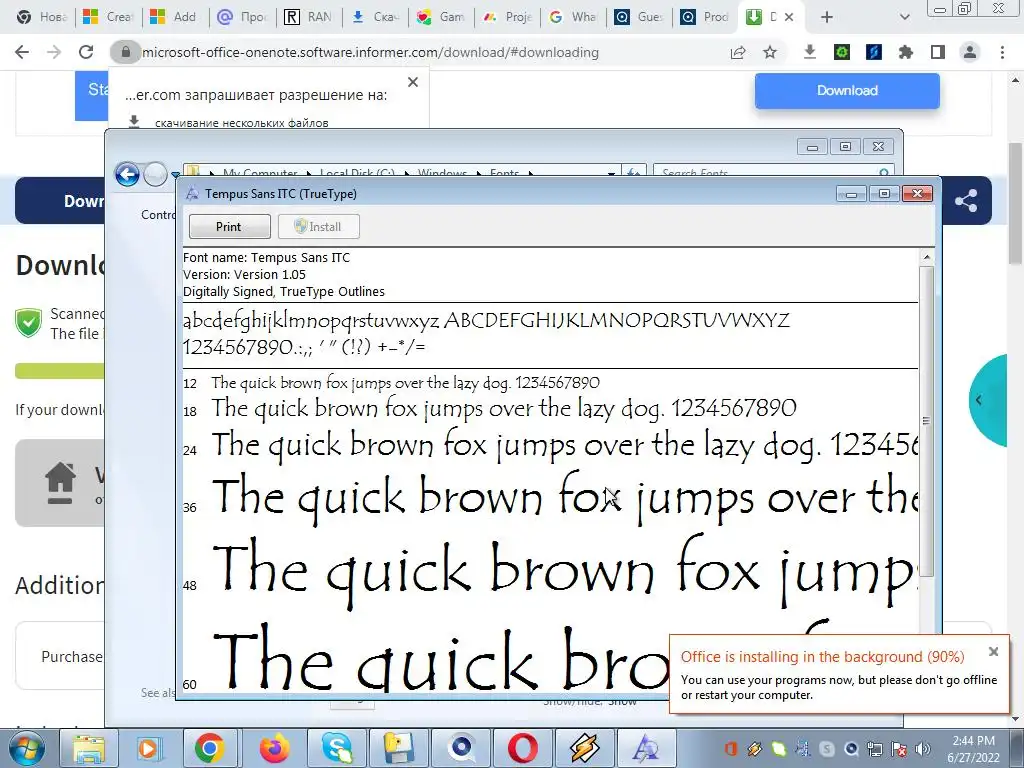
Task: Click the Print button in the font viewer
Action: [229, 227]
